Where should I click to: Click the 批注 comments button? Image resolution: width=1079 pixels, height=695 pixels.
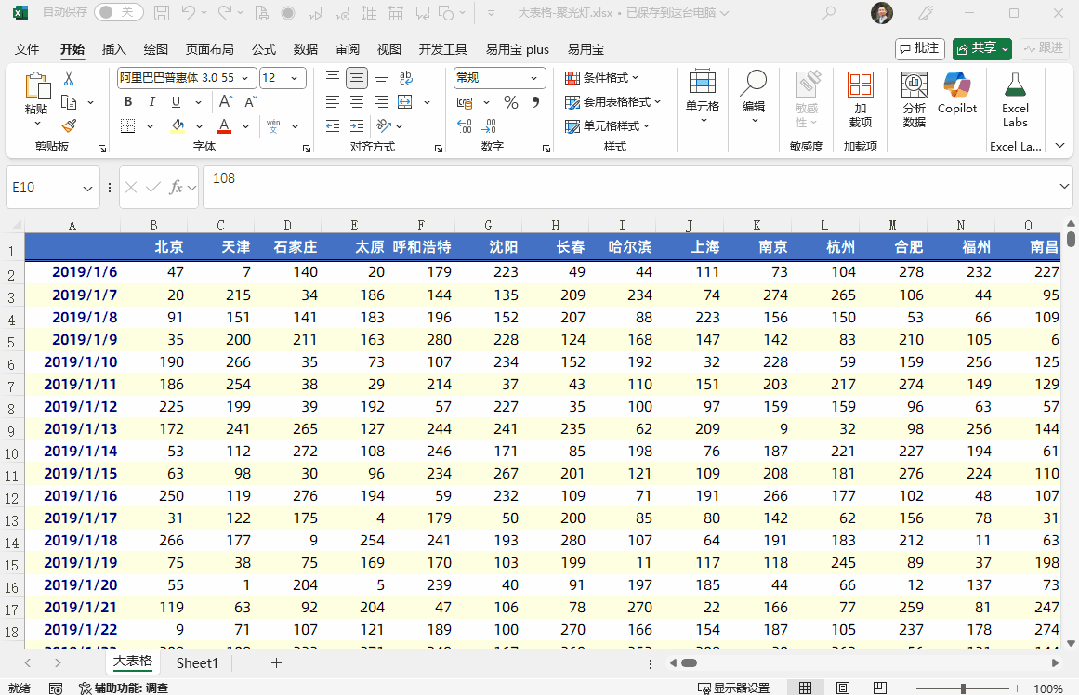click(919, 48)
